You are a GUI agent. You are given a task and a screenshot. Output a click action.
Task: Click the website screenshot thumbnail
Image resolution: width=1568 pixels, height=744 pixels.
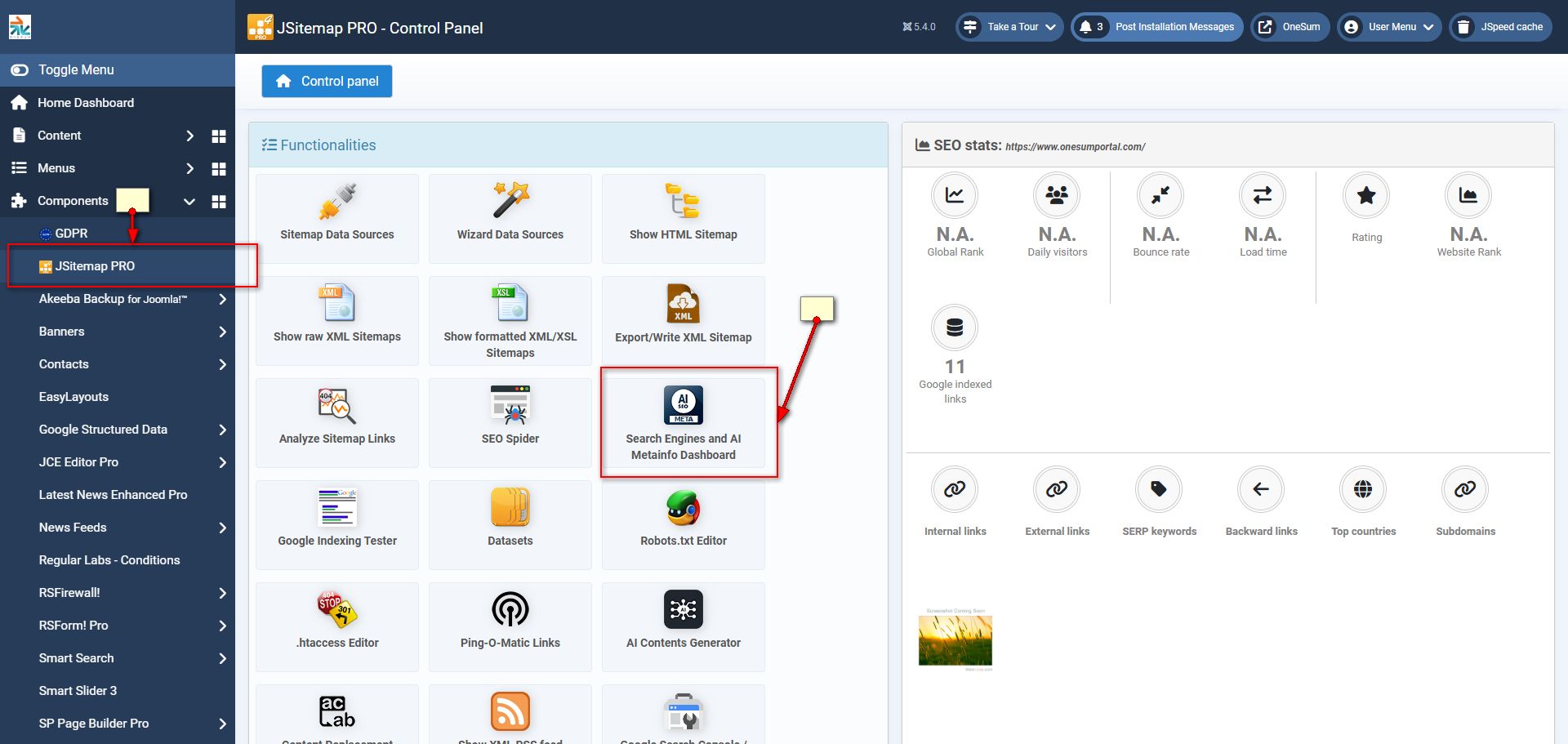click(955, 640)
